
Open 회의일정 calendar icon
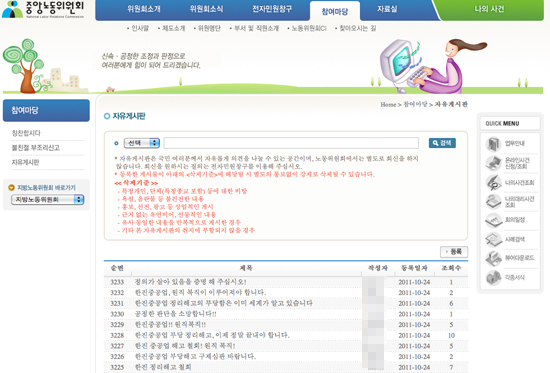pyautogui.click(x=493, y=220)
